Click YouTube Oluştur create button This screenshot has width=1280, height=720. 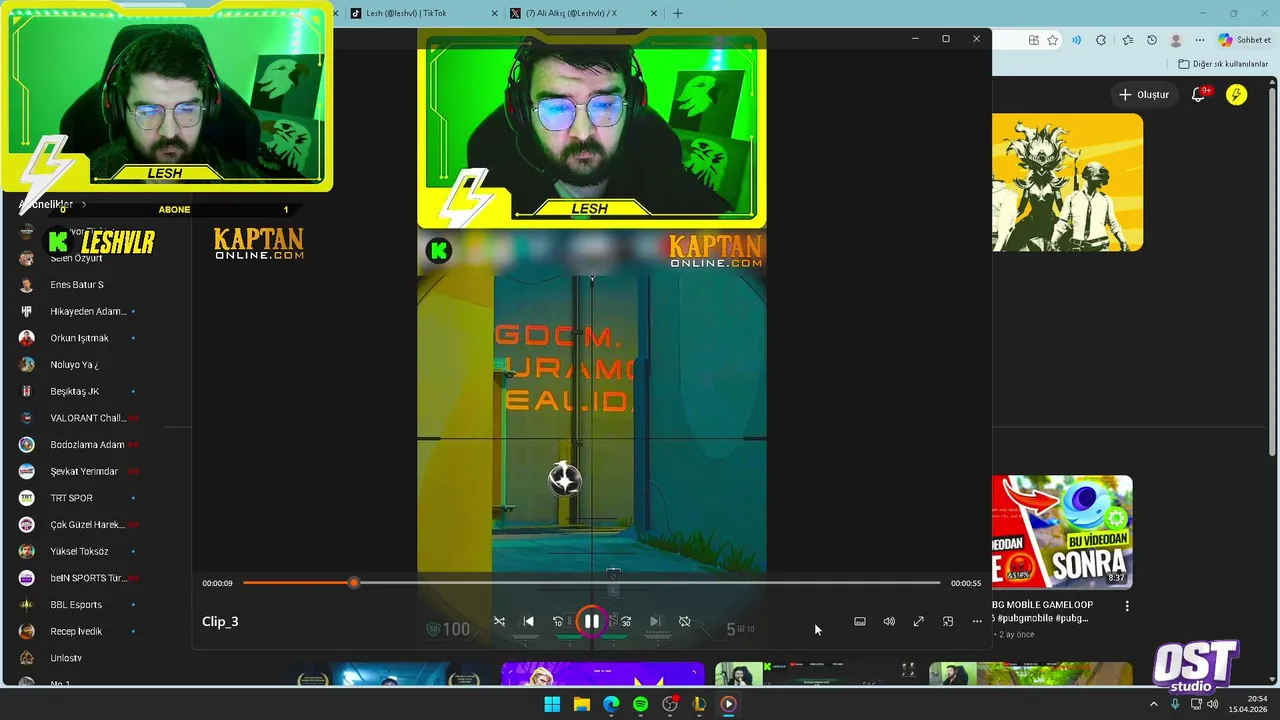[x=1144, y=95]
